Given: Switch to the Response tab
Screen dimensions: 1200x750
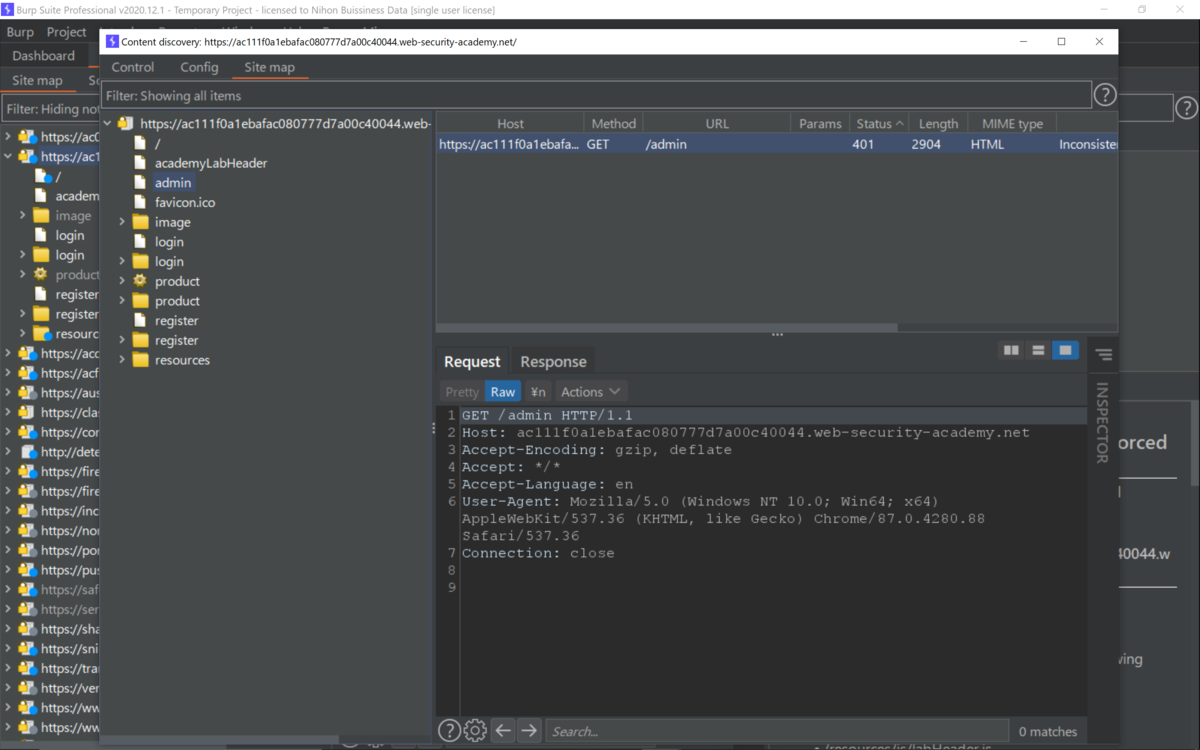Looking at the screenshot, I should pos(553,361).
